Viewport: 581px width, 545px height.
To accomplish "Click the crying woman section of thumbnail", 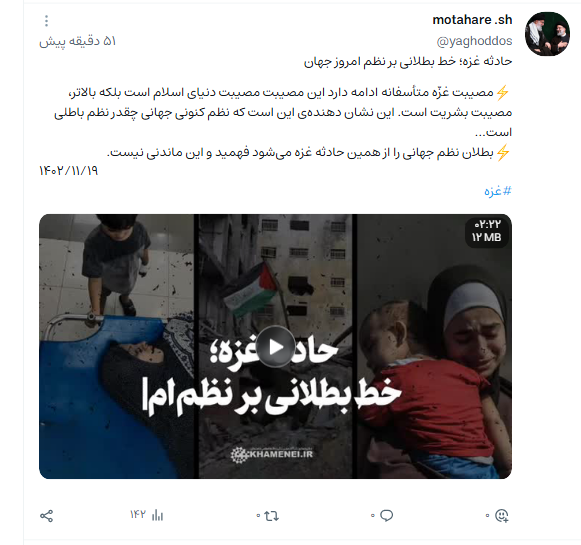I will pyautogui.click(x=434, y=346).
